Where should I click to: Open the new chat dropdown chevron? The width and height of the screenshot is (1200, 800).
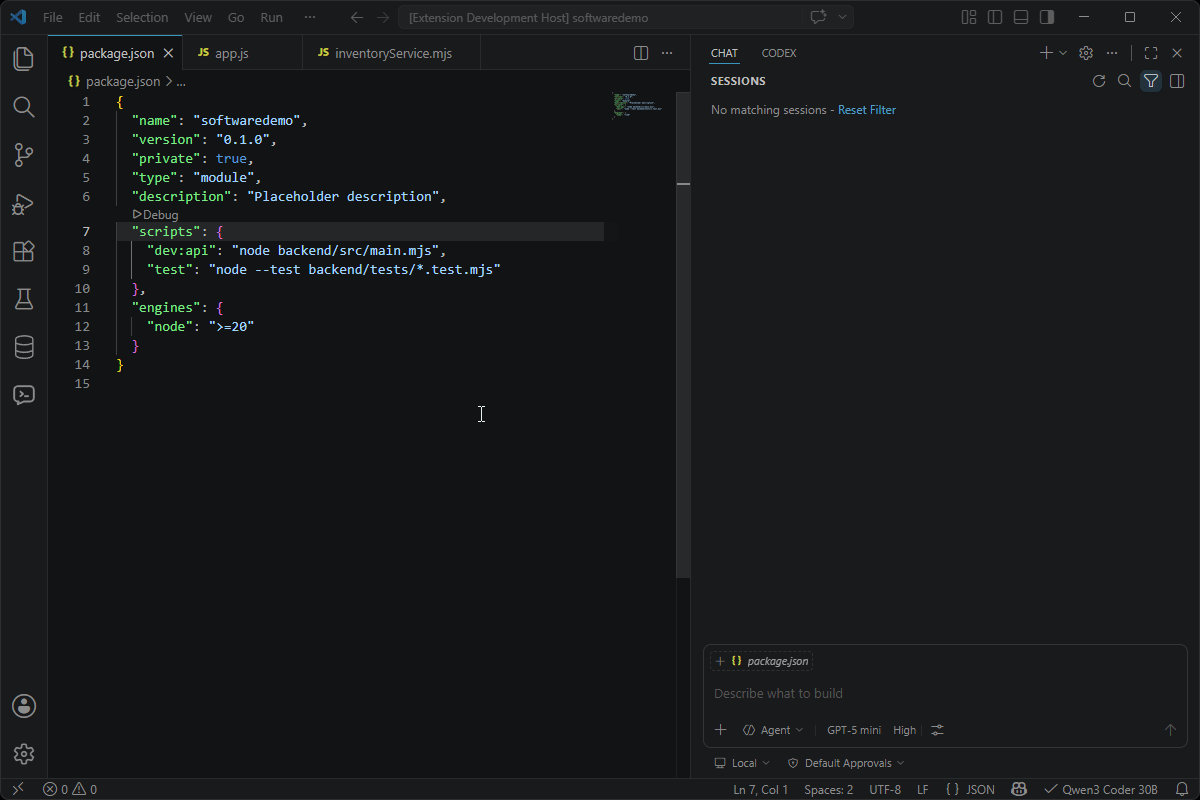1063,53
